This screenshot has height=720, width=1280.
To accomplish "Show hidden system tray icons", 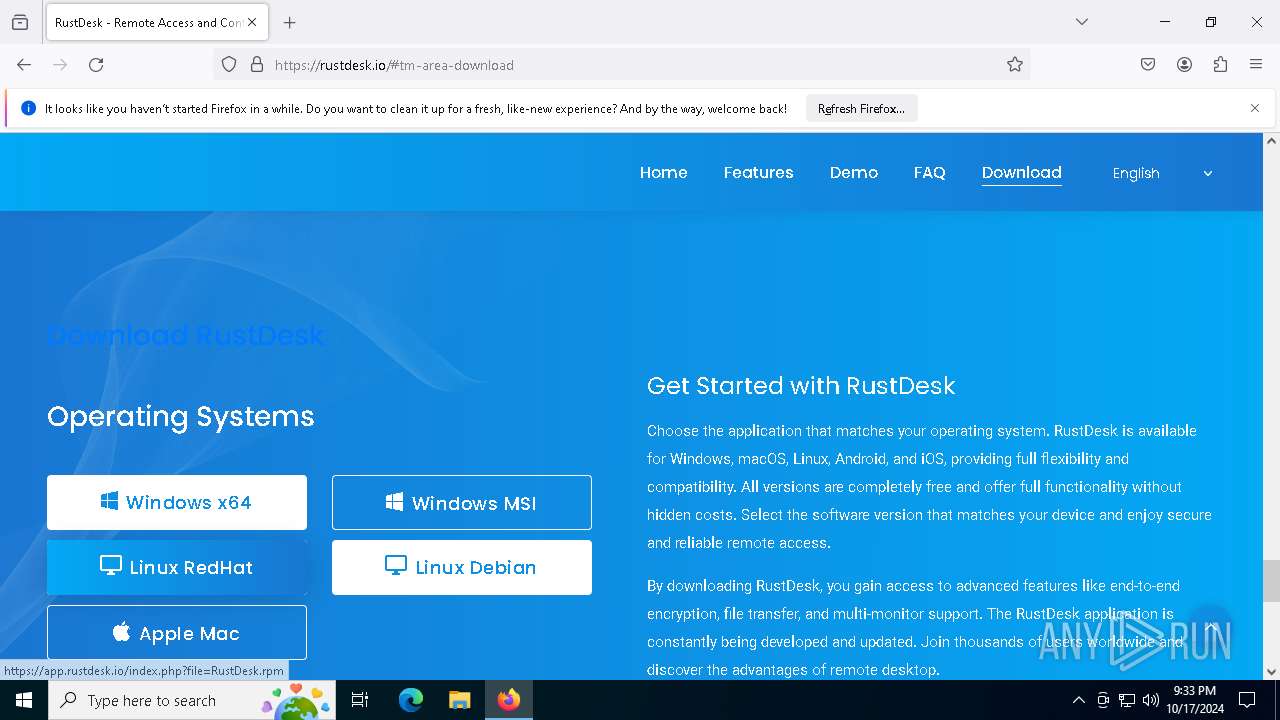I will coord(1078,700).
